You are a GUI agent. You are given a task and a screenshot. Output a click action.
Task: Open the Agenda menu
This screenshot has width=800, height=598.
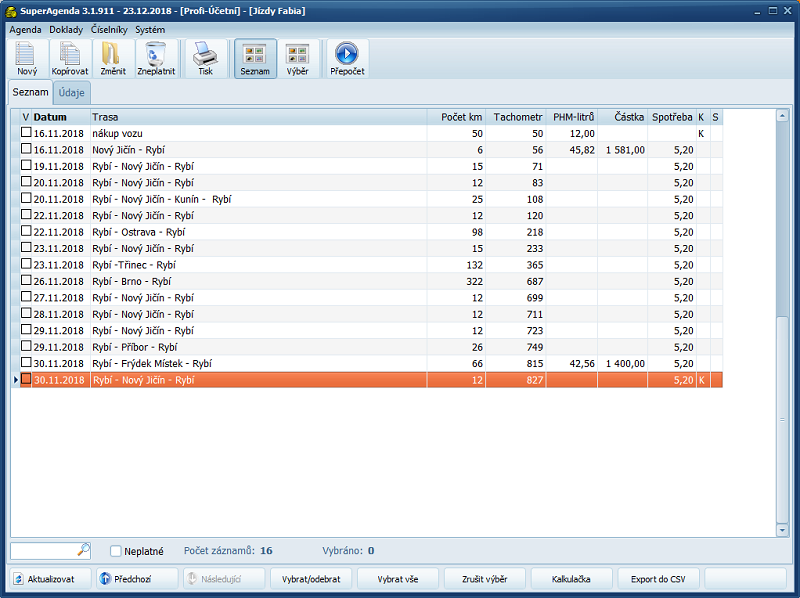25,30
